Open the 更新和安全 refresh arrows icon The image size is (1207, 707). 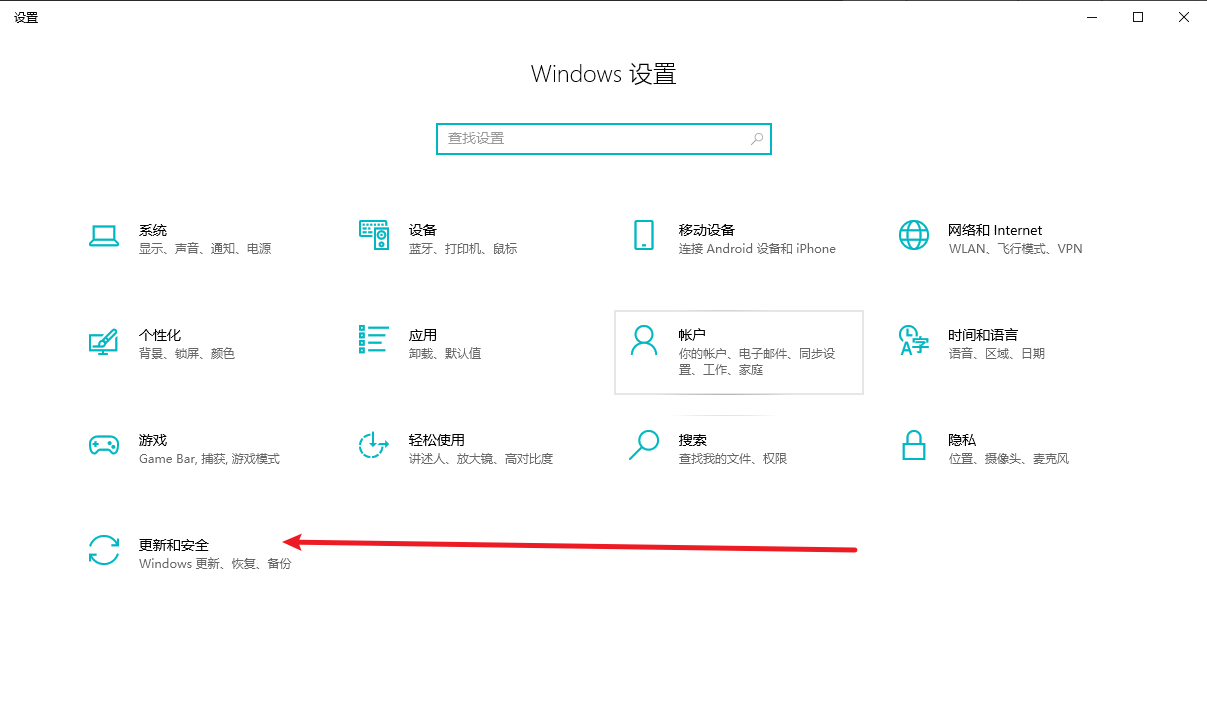tap(104, 550)
